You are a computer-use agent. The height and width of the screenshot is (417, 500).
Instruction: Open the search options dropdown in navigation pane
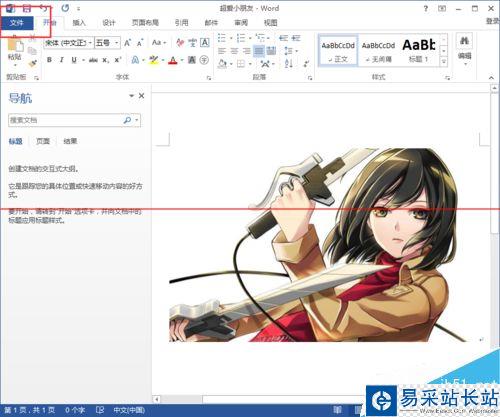[x=137, y=120]
